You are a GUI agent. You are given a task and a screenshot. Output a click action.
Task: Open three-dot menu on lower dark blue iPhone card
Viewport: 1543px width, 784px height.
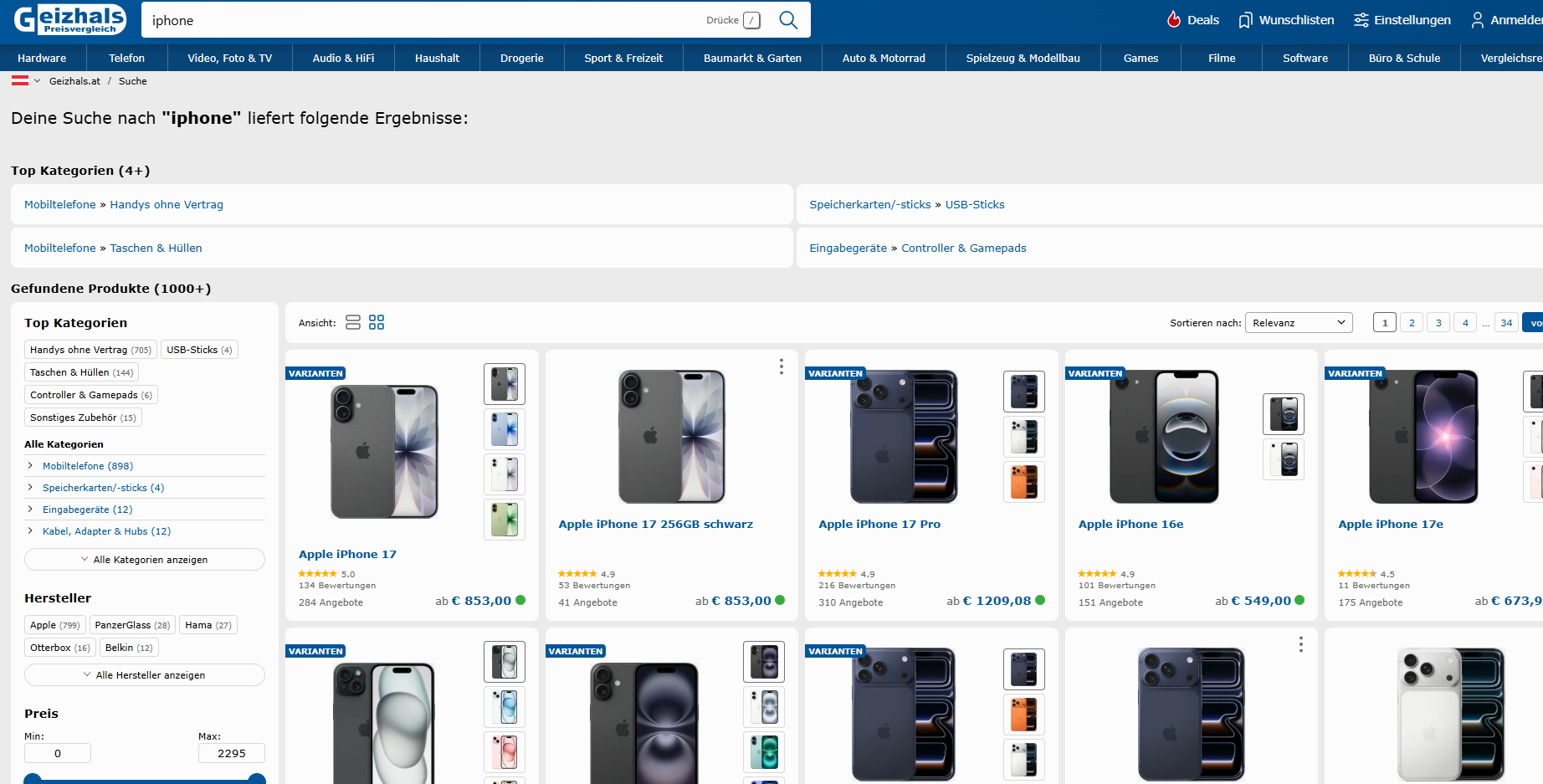click(1301, 644)
